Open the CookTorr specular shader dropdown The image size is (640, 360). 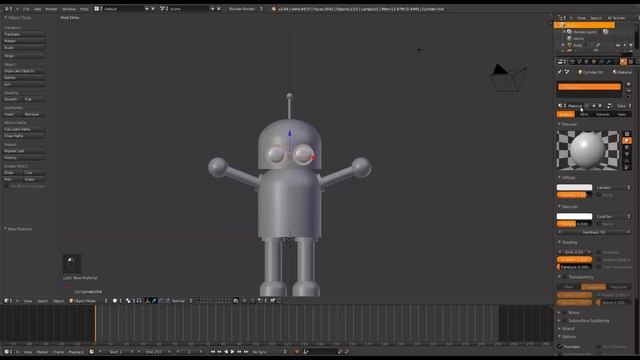(613, 217)
